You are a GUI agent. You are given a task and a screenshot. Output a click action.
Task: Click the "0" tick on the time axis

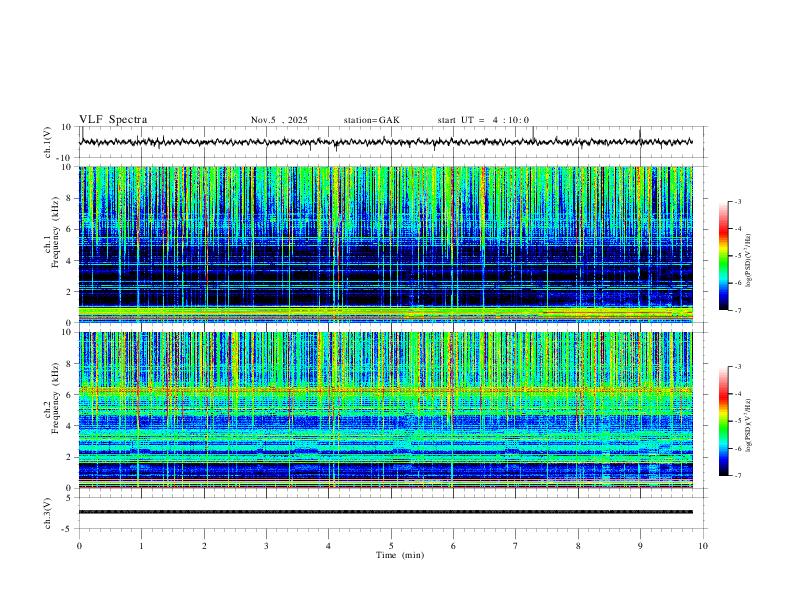click(x=79, y=546)
